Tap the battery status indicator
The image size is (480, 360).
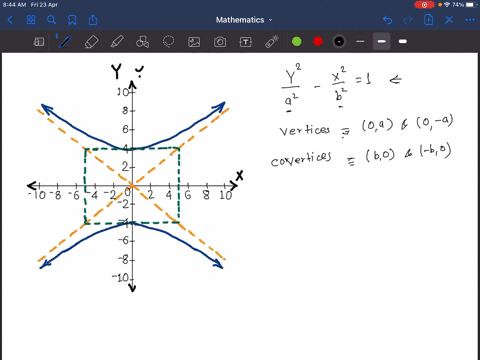(470, 5)
